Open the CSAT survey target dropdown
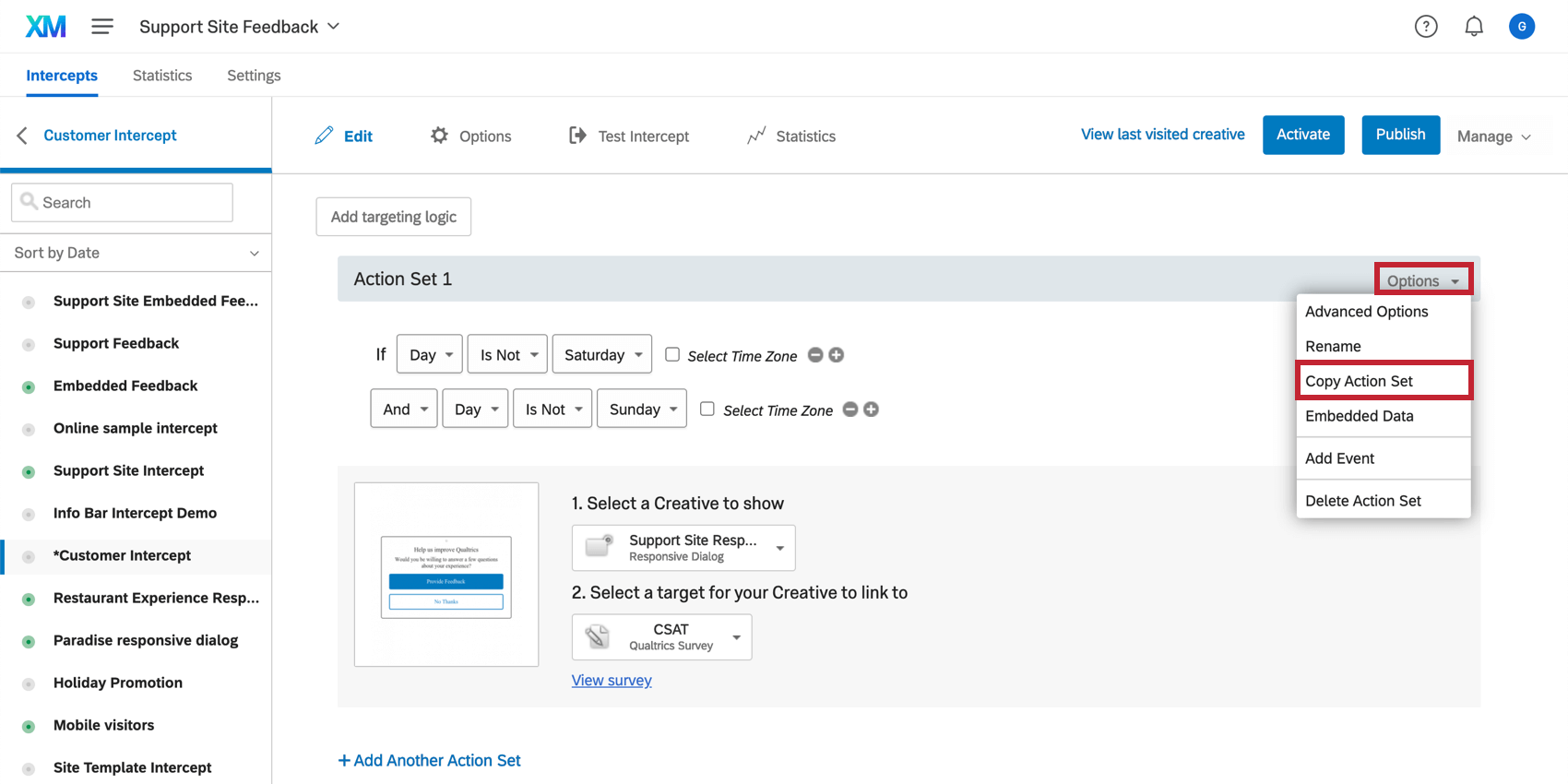 pos(661,637)
